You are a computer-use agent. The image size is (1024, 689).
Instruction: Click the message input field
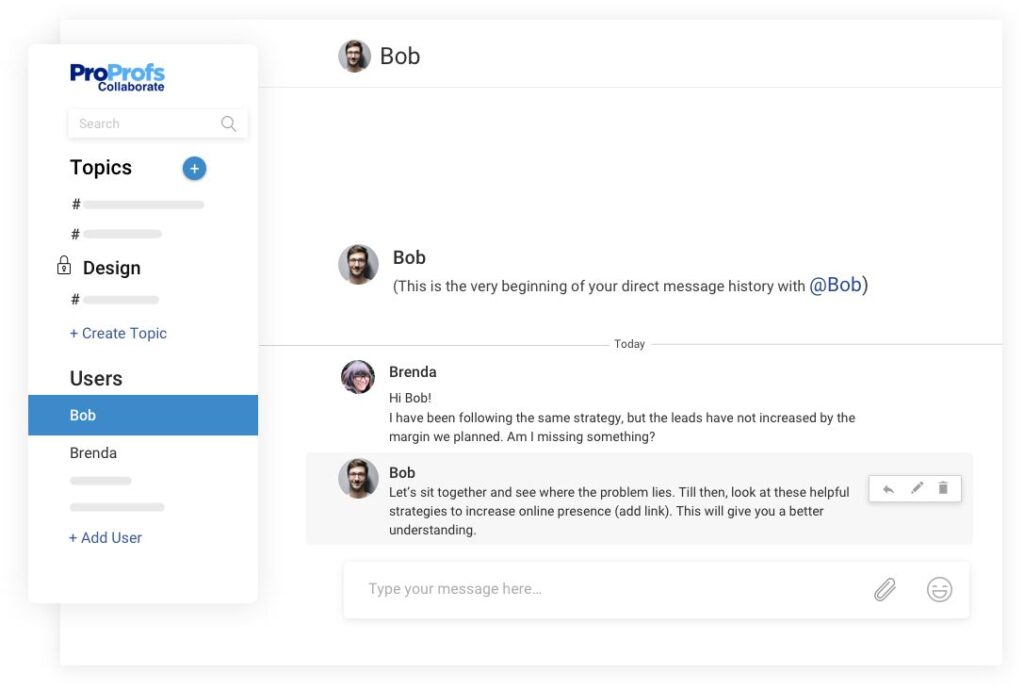coord(656,590)
